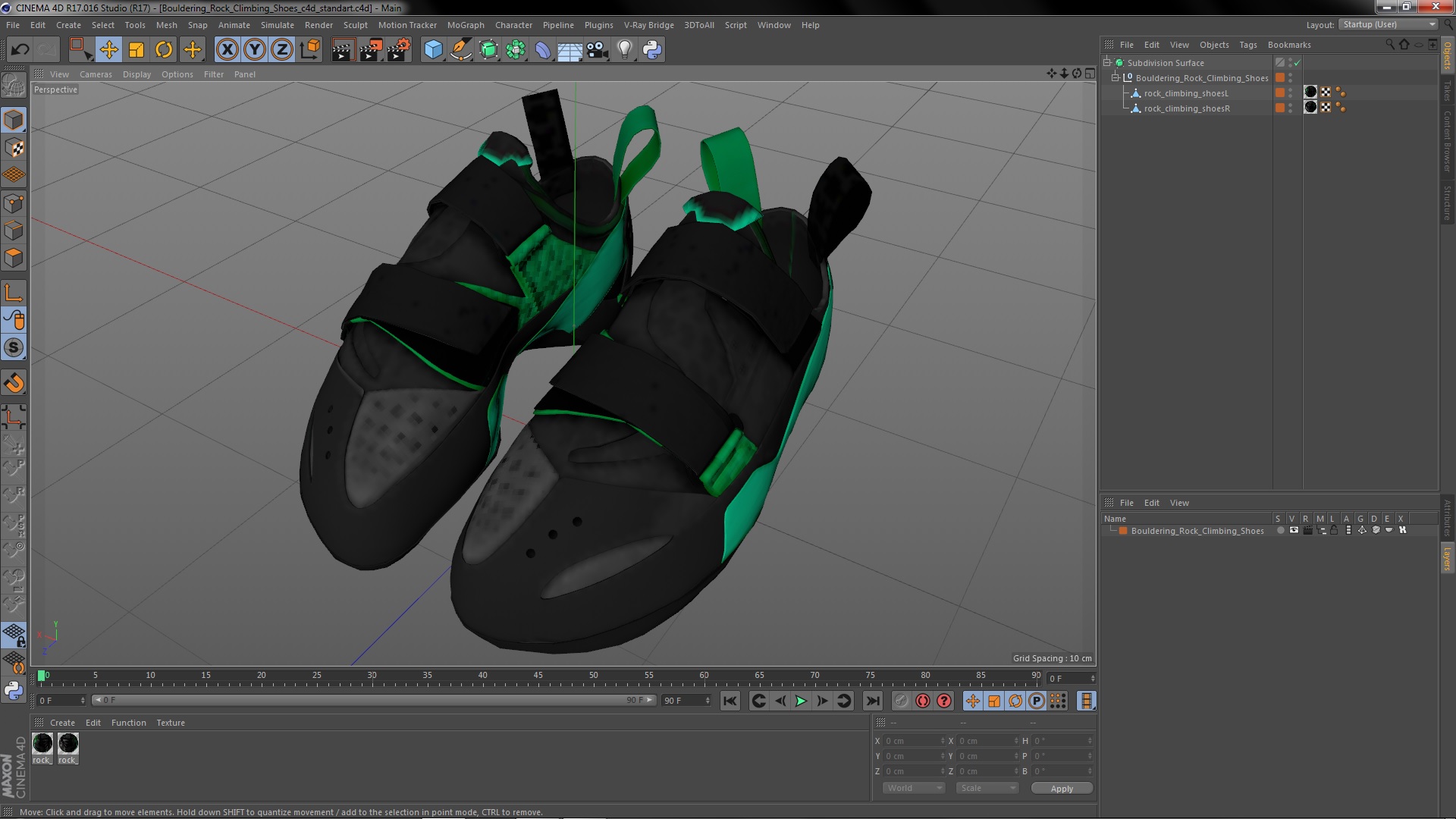This screenshot has height=819, width=1456.
Task: Click the Python script icon in toolbar
Action: [x=652, y=50]
